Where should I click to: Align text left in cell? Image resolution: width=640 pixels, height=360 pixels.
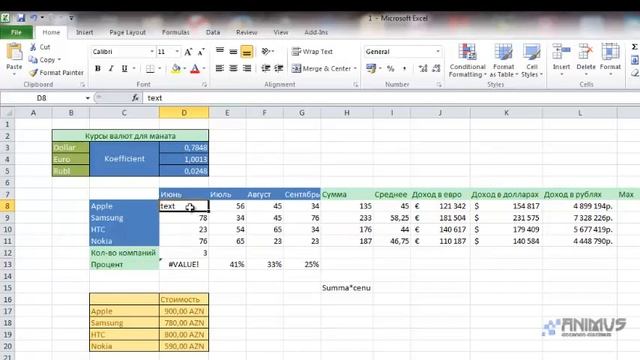(x=220, y=68)
